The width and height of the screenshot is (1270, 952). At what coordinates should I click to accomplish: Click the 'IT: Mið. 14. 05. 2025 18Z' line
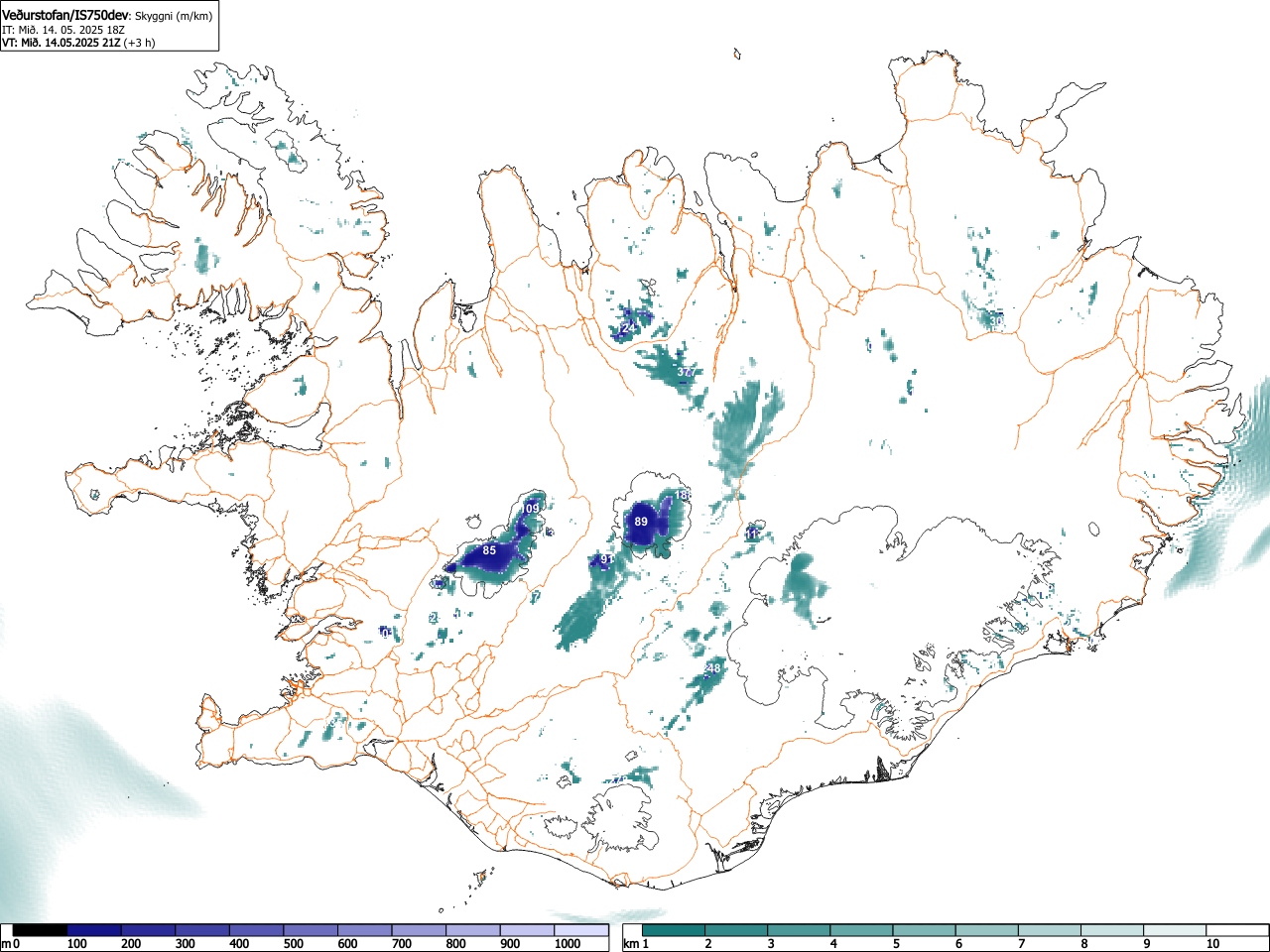coord(63,30)
